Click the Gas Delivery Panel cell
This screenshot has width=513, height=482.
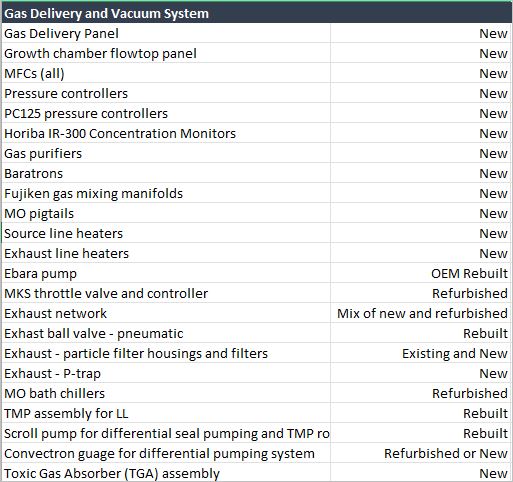tap(166, 33)
